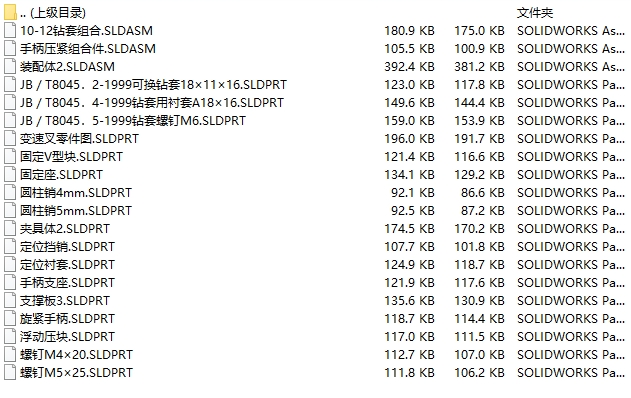Image resolution: width=631 pixels, height=398 pixels.
Task: Open the parent directory folder icon
Action: tap(10, 12)
